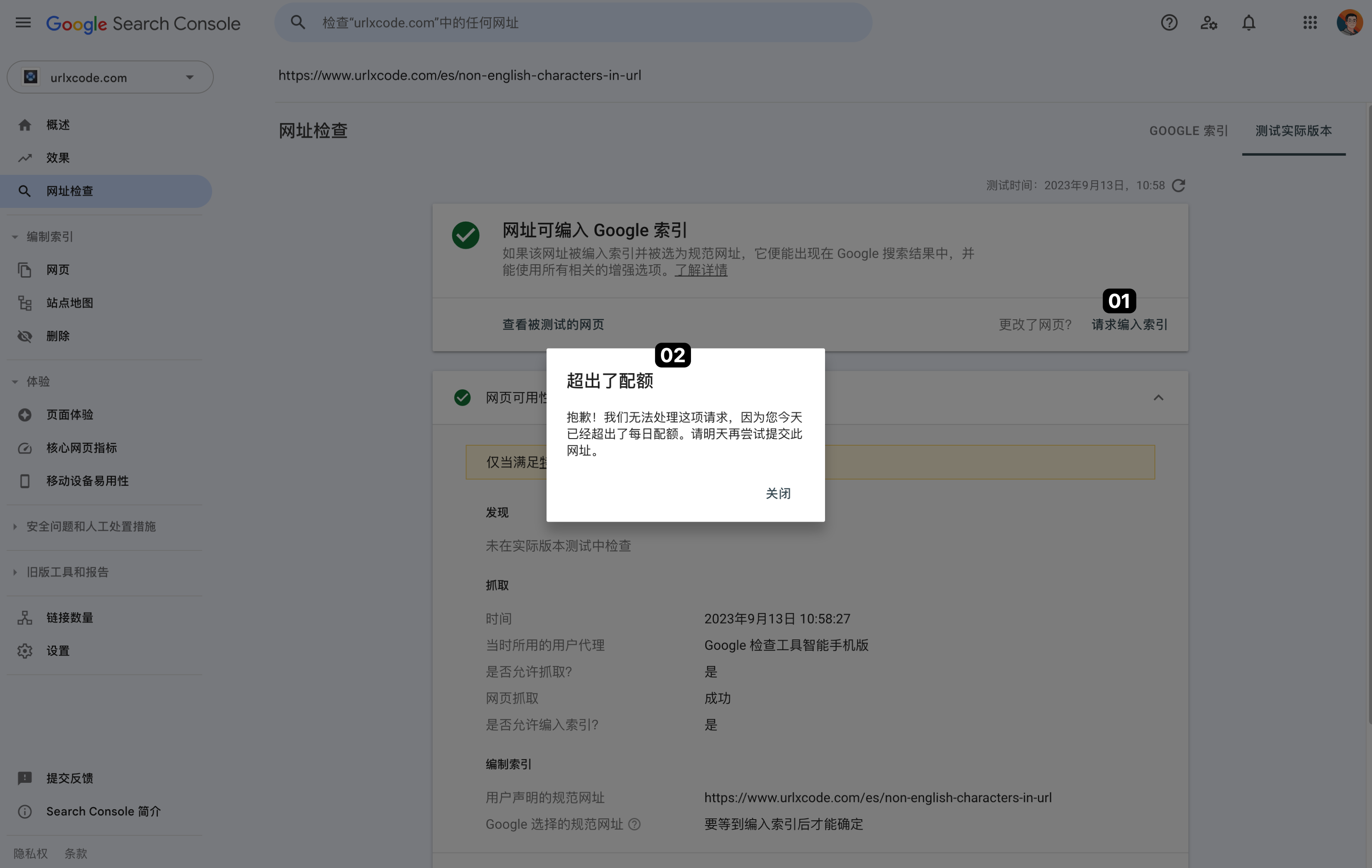Click the notifications bell icon

[x=1248, y=23]
